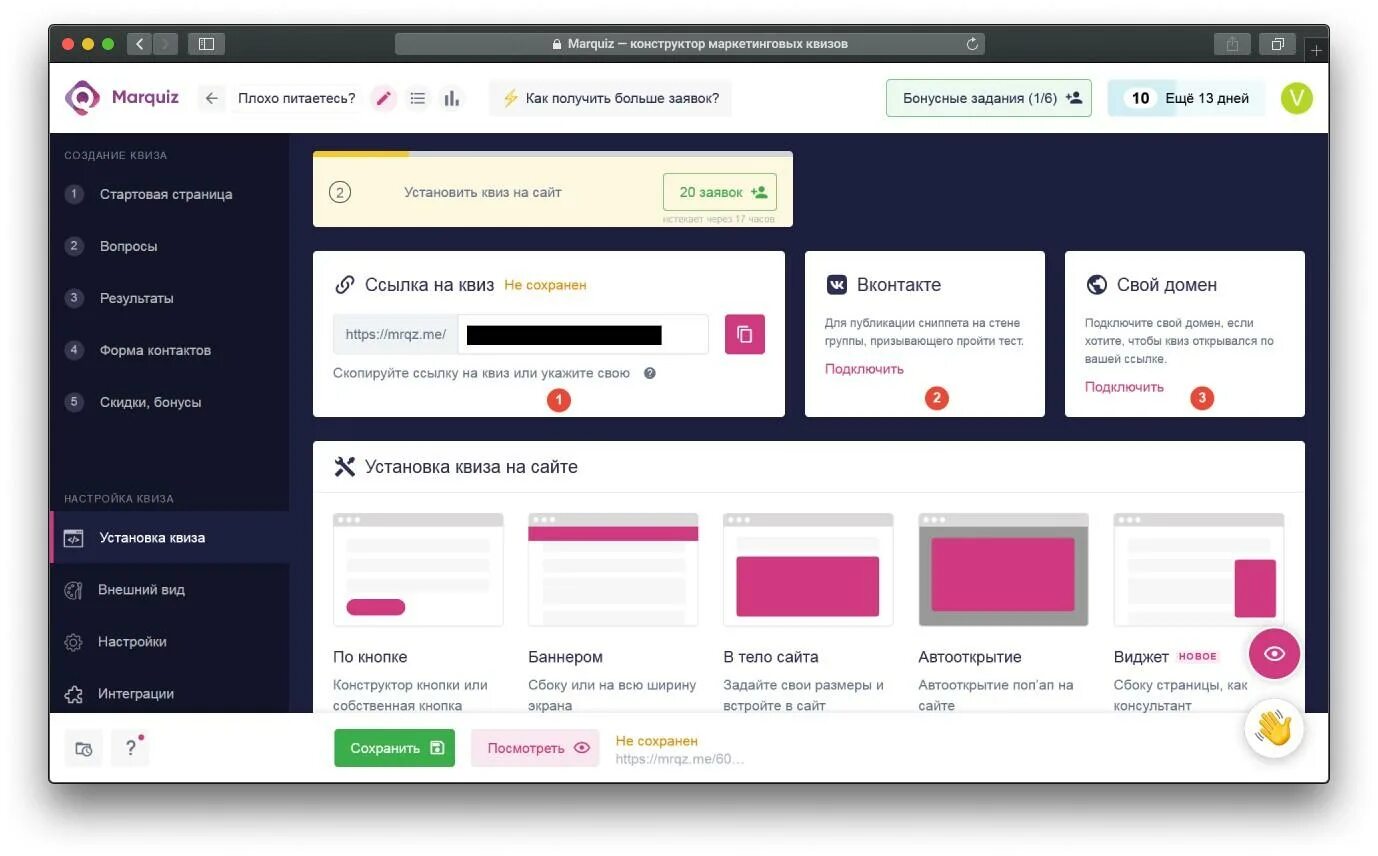Click the '20 заявок' reward button
Image resolution: width=1378 pixels, height=856 pixels.
pos(720,192)
